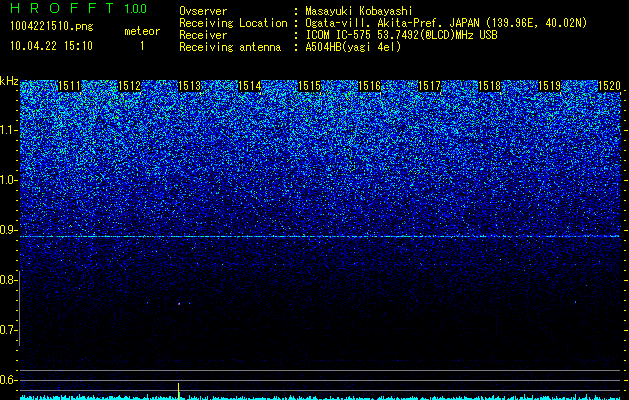Image resolution: width=629 pixels, height=400 pixels.
Task: Select the filename 1004221510.png
Action: 52,26
